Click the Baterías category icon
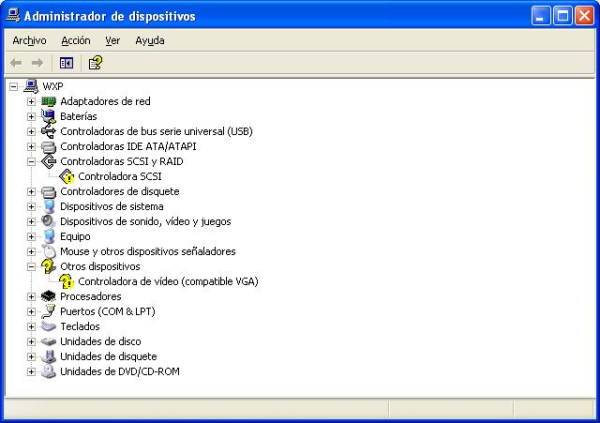This screenshot has width=600, height=423. [x=49, y=116]
